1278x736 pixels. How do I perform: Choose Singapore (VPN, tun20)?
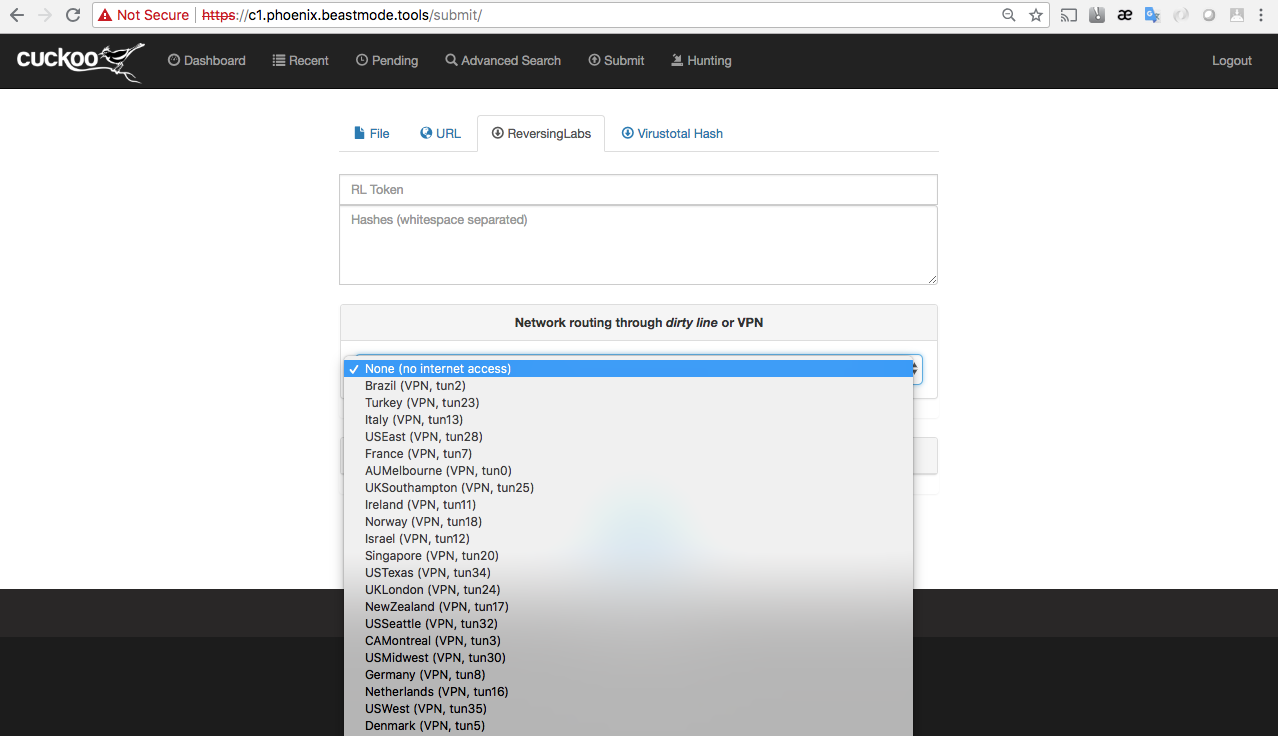628,556
